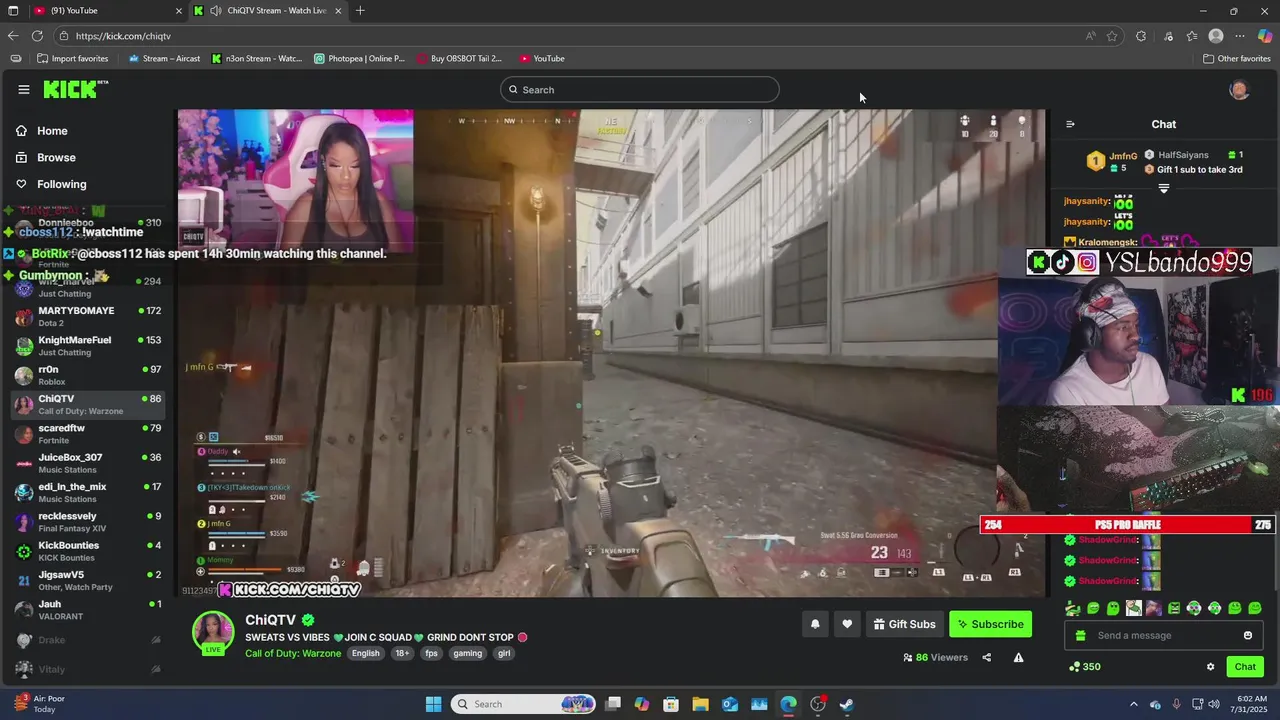Open chat settings gear icon
Screen dimensions: 1280x720
coord(1210,667)
